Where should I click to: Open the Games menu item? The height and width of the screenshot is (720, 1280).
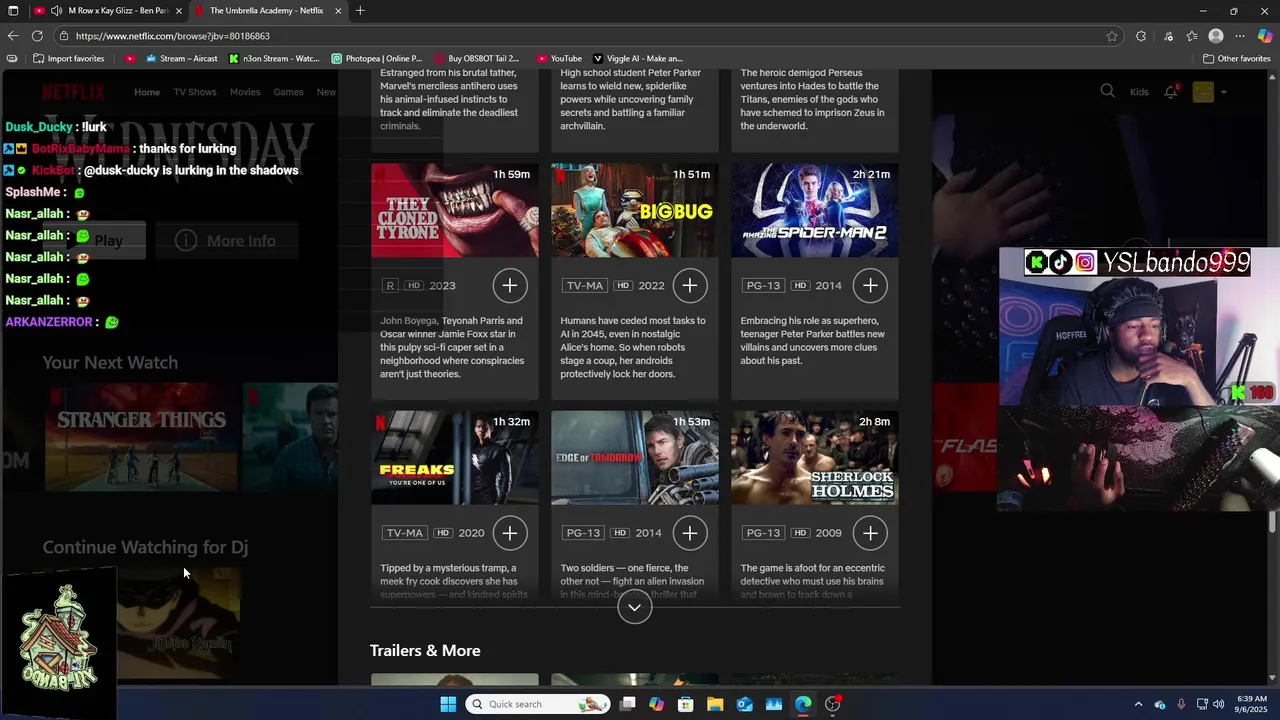point(288,92)
